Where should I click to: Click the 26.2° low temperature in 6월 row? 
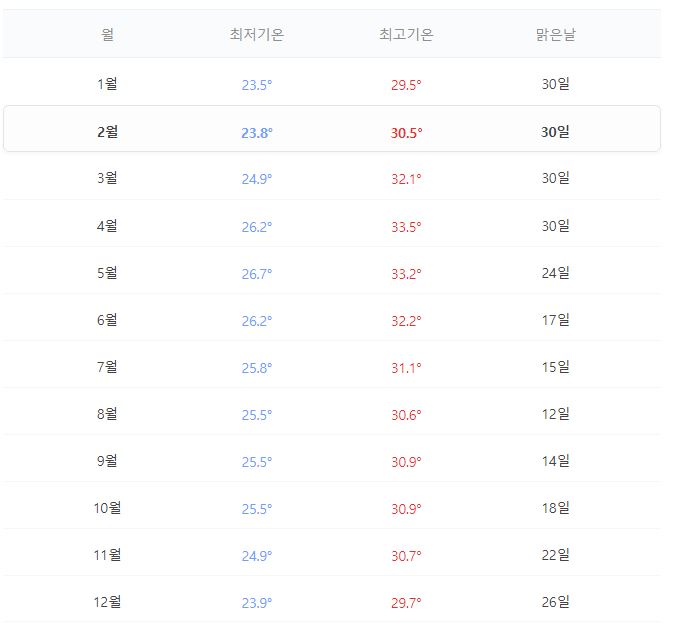click(257, 321)
